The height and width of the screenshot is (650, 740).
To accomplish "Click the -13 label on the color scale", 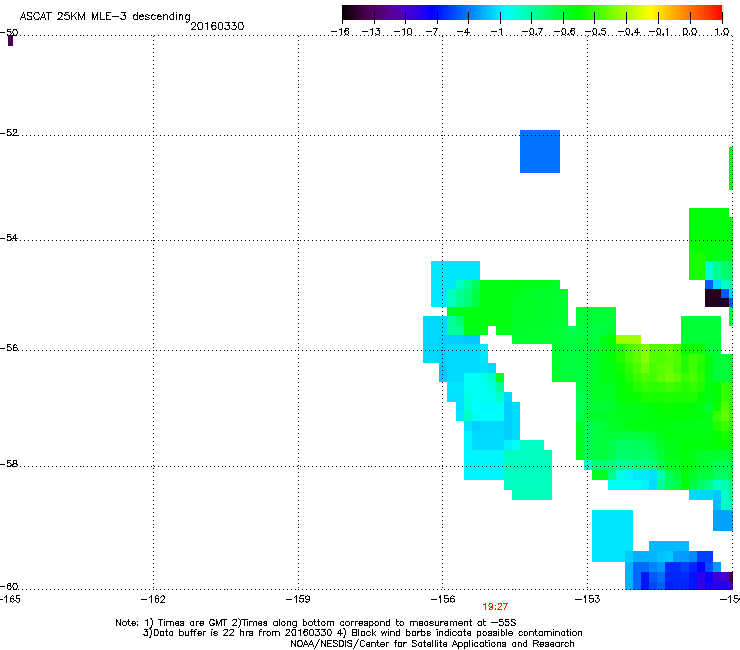I will pyautogui.click(x=371, y=32).
